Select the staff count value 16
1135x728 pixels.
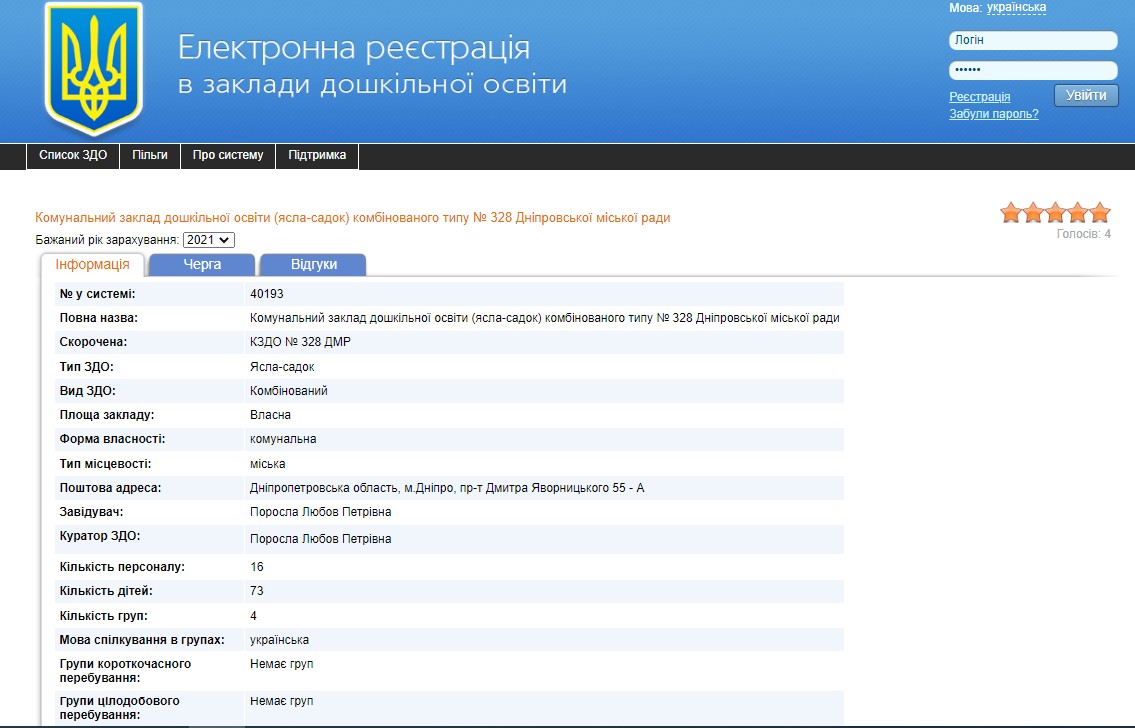click(256, 567)
